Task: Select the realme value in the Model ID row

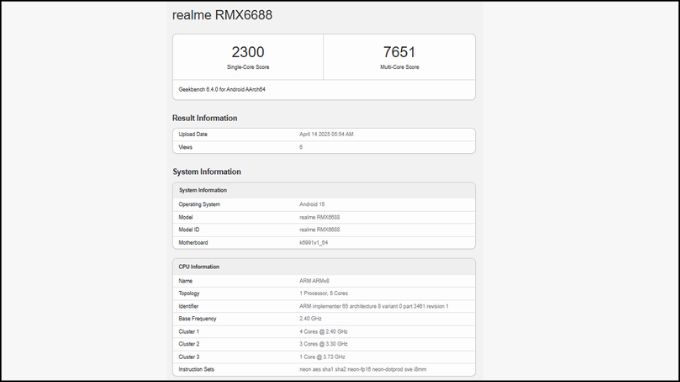Action: point(319,230)
